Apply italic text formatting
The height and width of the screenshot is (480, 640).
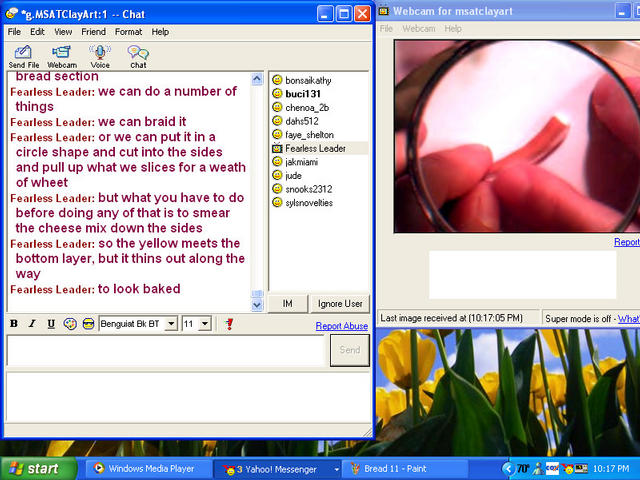click(x=32, y=324)
